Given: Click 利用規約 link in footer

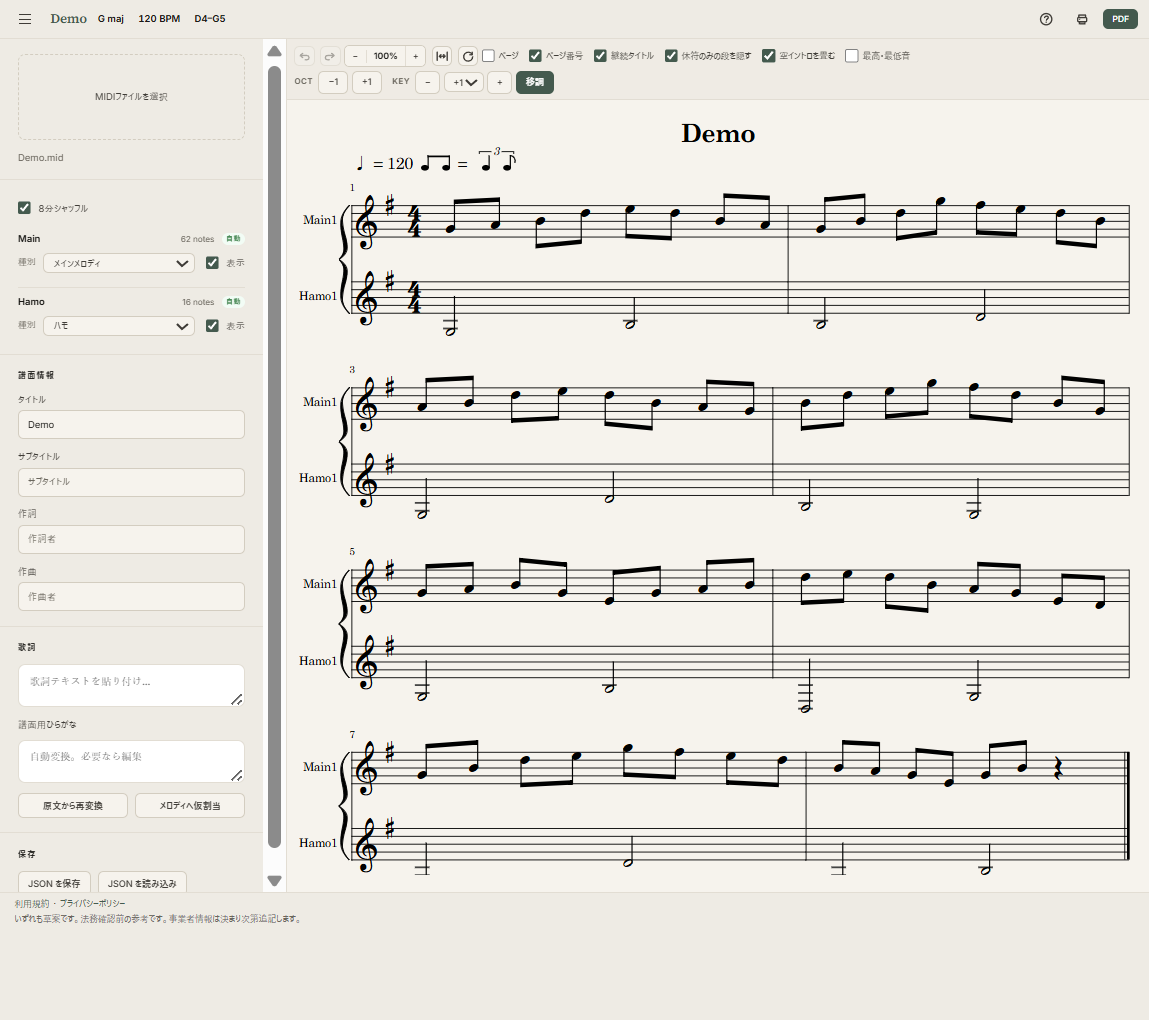Looking at the screenshot, I should point(32,904).
